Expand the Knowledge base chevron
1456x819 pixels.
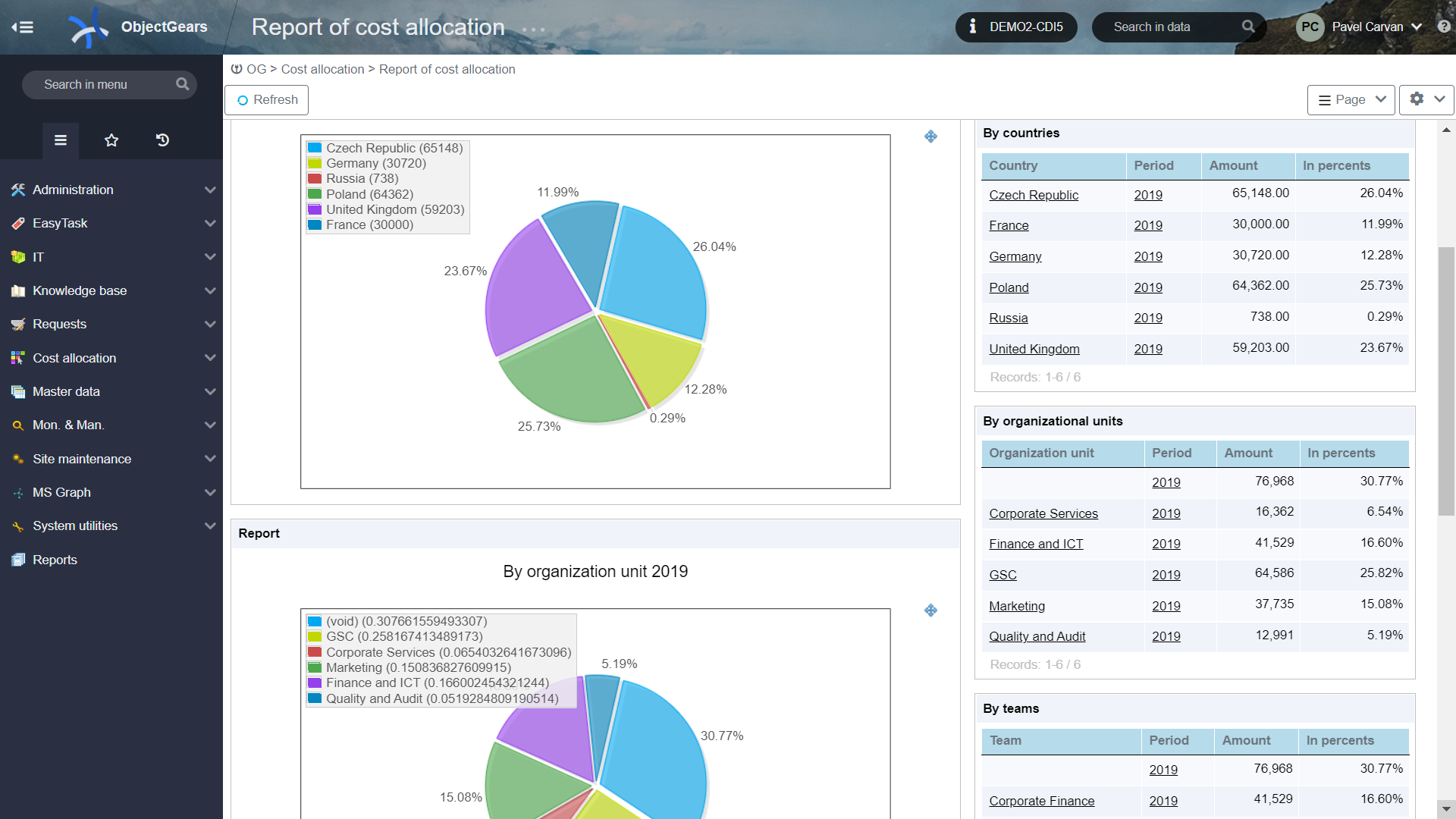point(210,290)
